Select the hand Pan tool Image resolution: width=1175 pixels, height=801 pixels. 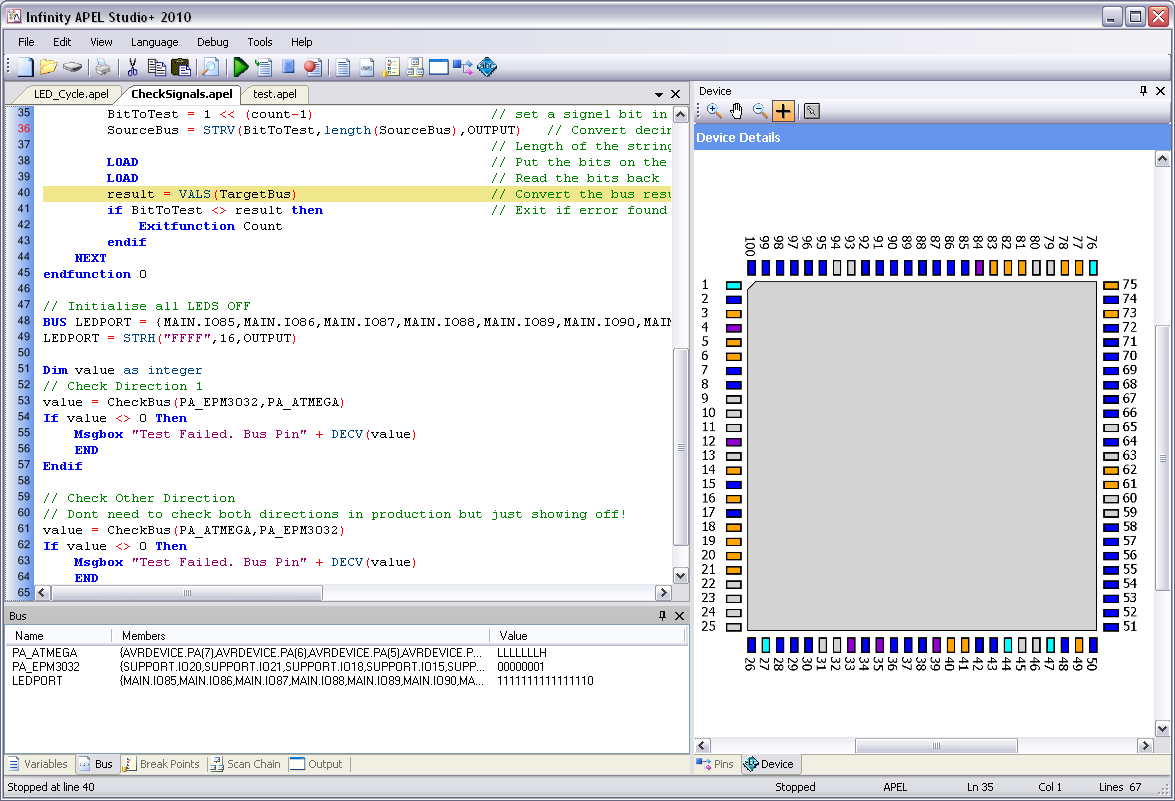click(x=737, y=111)
